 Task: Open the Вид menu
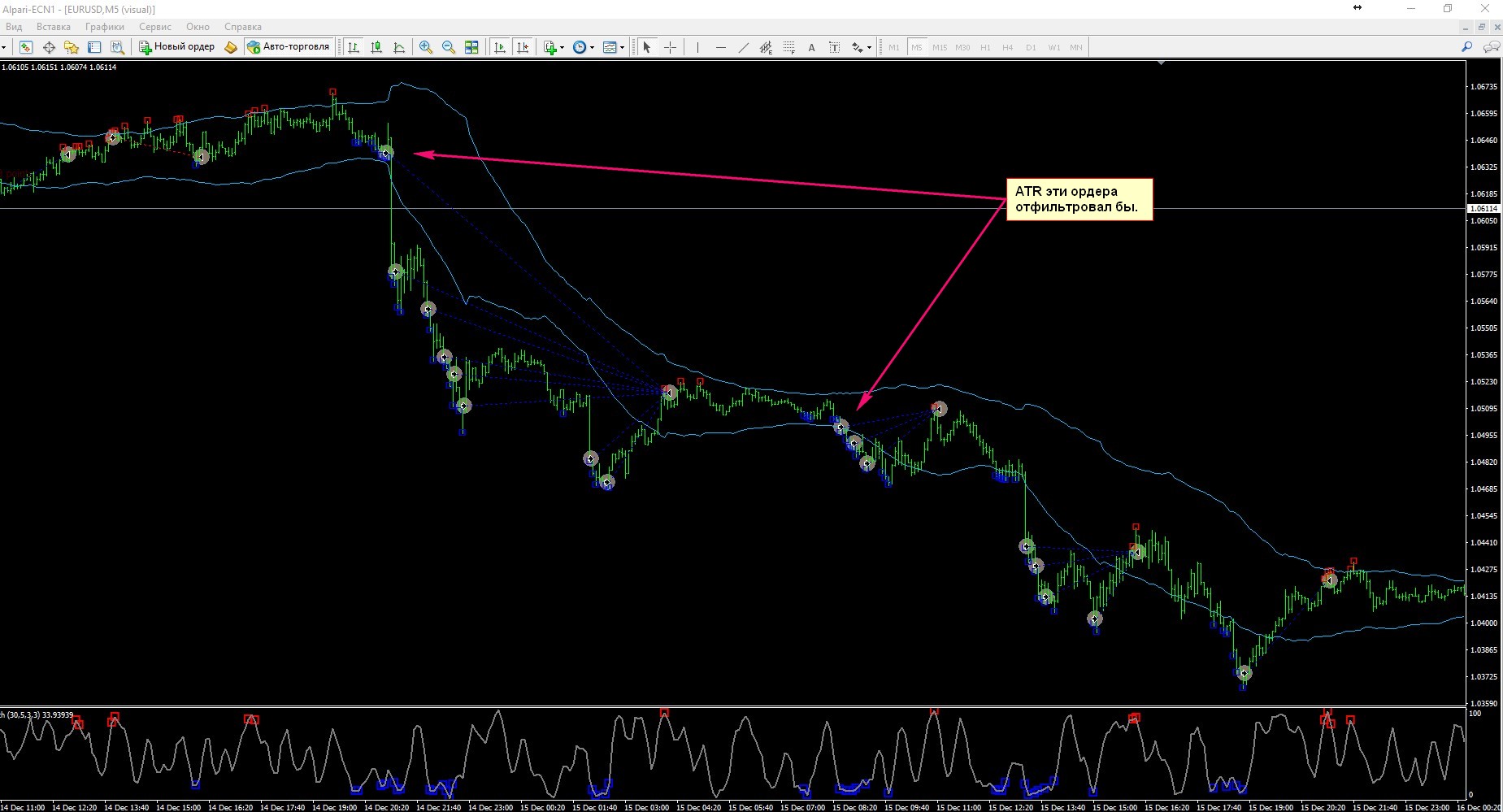[x=14, y=27]
